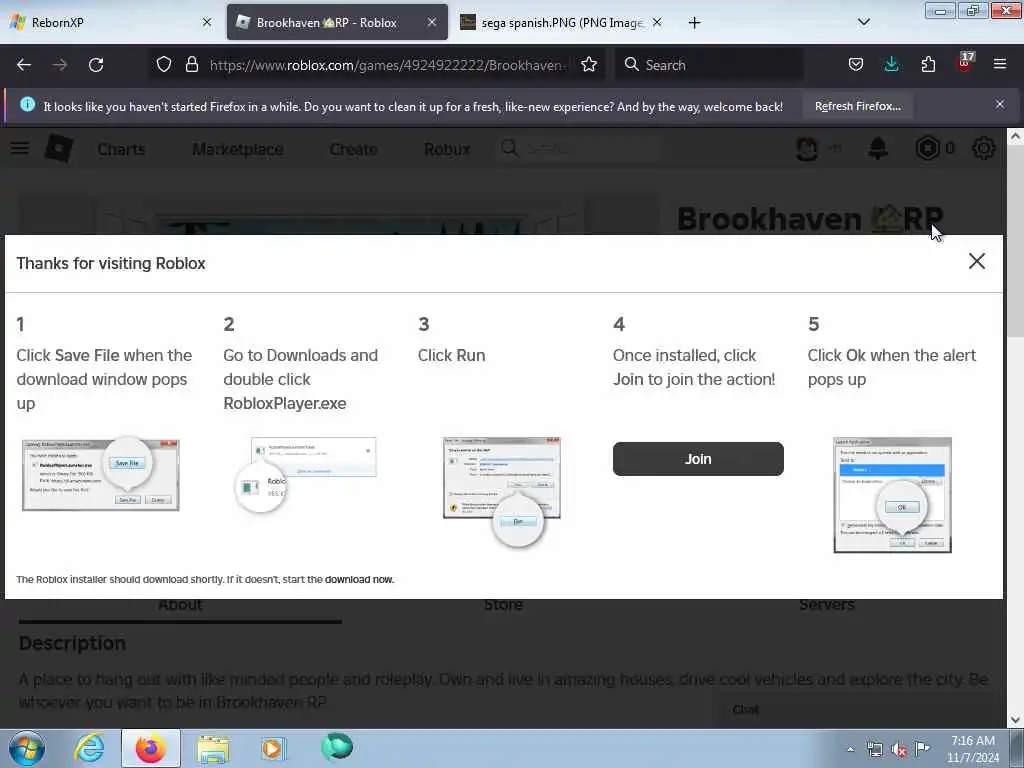Viewport: 1024px width, 768px height.
Task: Open the Action Center flag tray icon
Action: pyautogui.click(x=922, y=749)
